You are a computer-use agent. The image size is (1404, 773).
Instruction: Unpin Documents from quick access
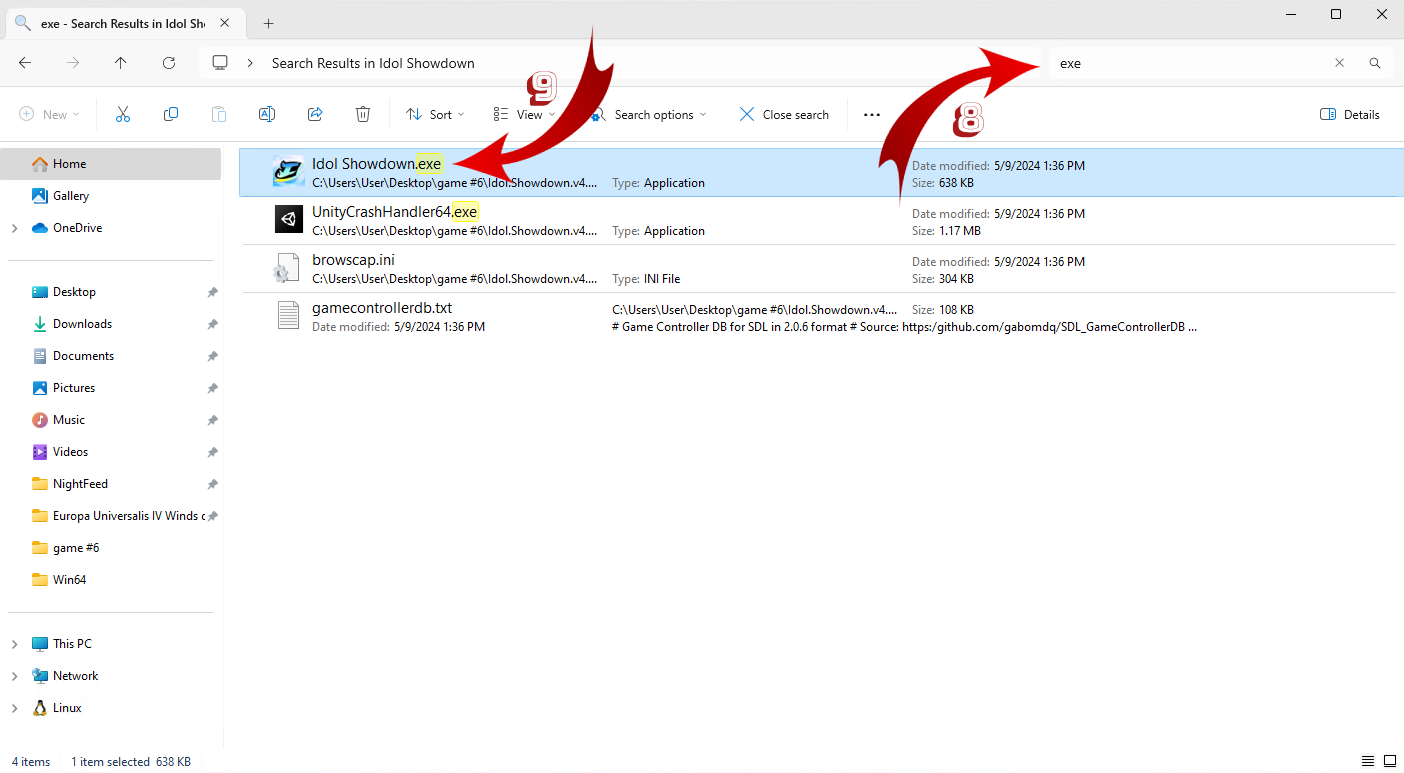pos(212,356)
